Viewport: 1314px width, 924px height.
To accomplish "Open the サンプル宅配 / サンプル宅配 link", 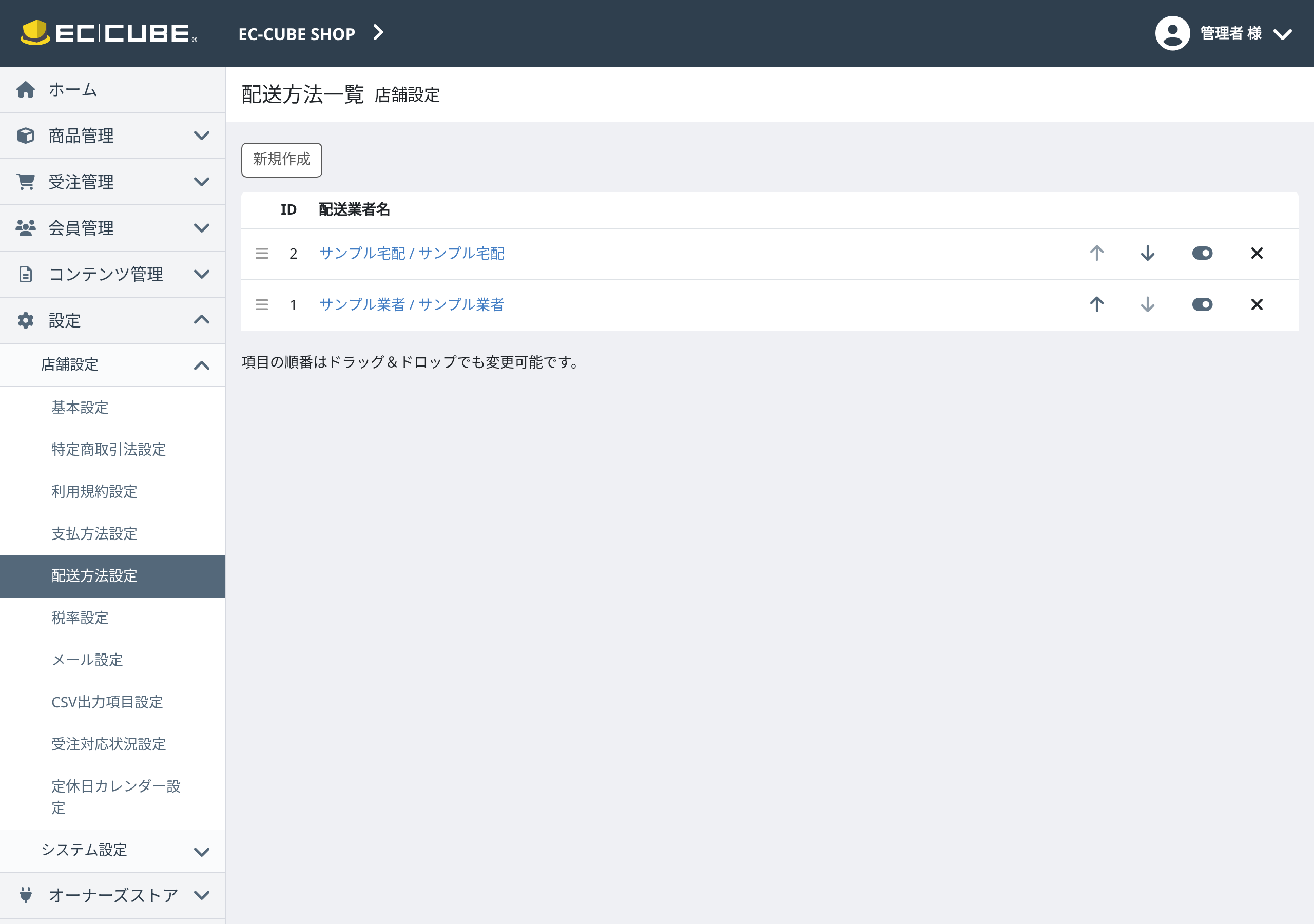I will pos(412,253).
